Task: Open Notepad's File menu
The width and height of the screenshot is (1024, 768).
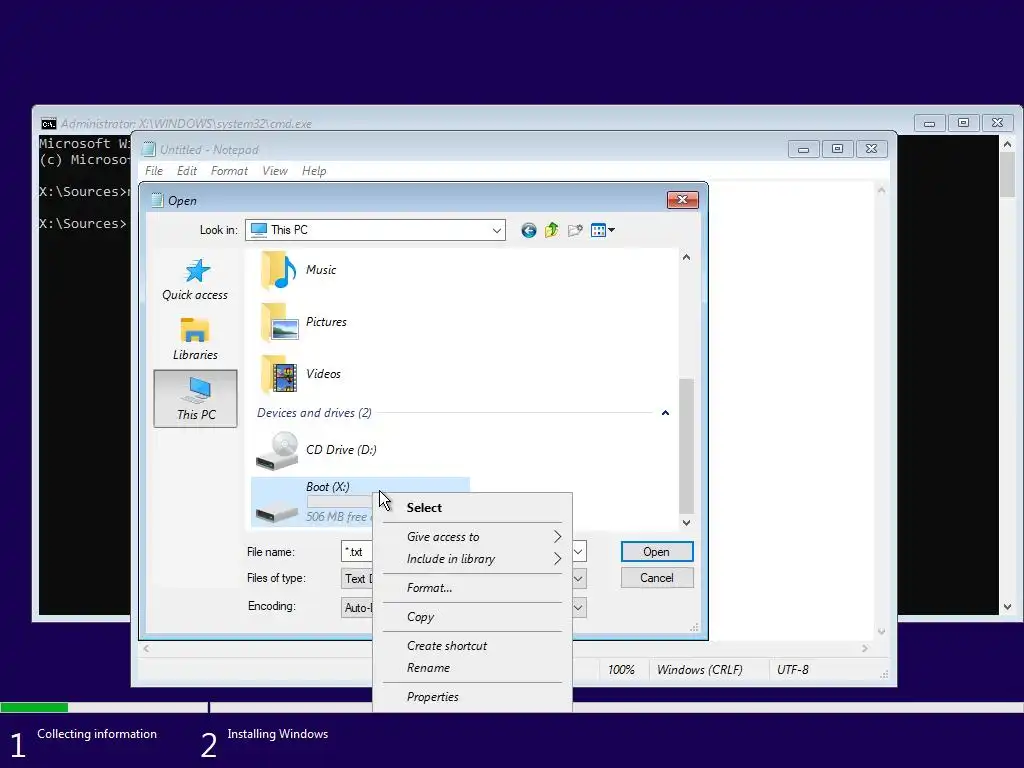Action: pyautogui.click(x=154, y=171)
